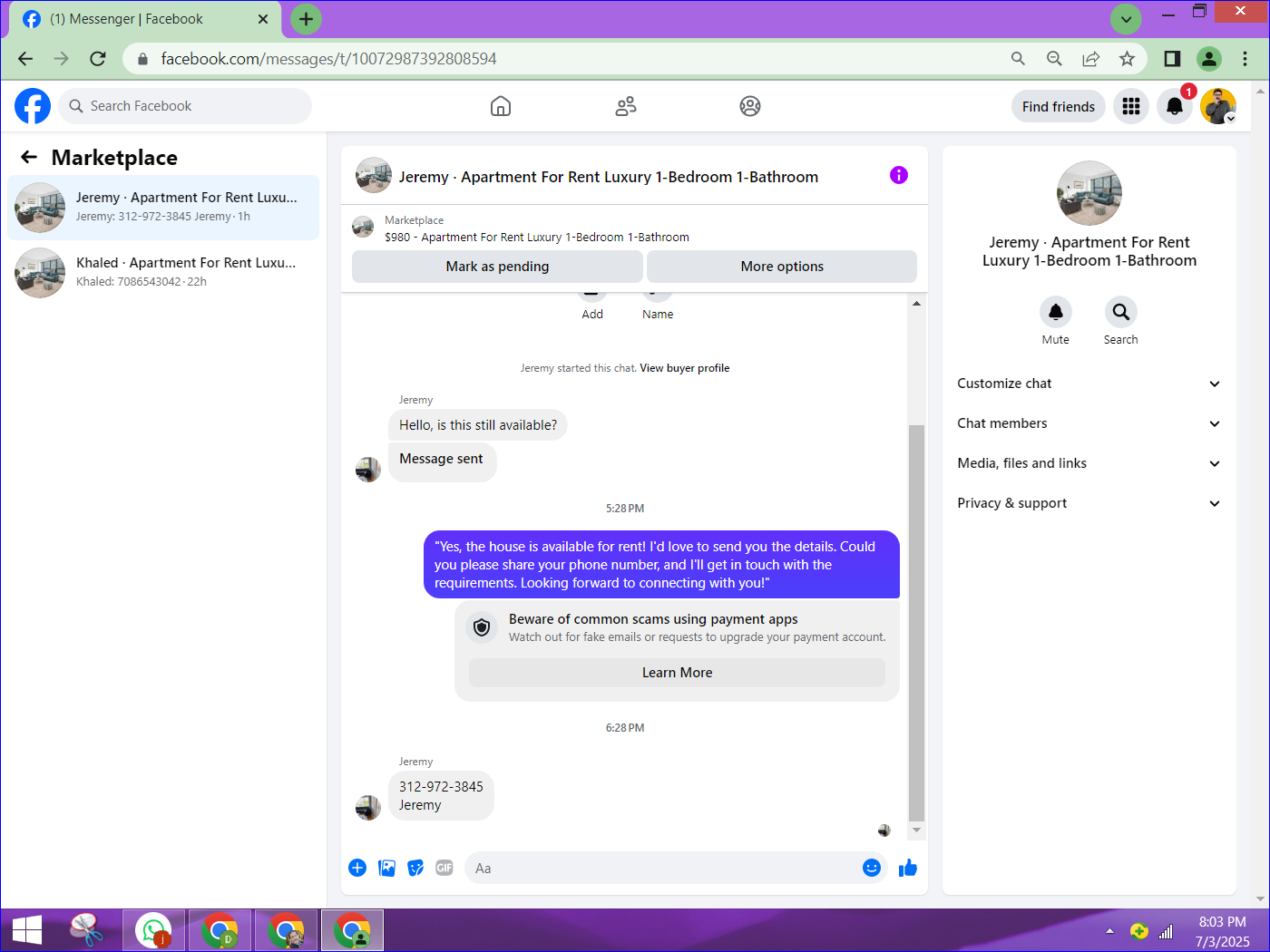Go back with the browser back arrow
1270x952 pixels.
[25, 59]
